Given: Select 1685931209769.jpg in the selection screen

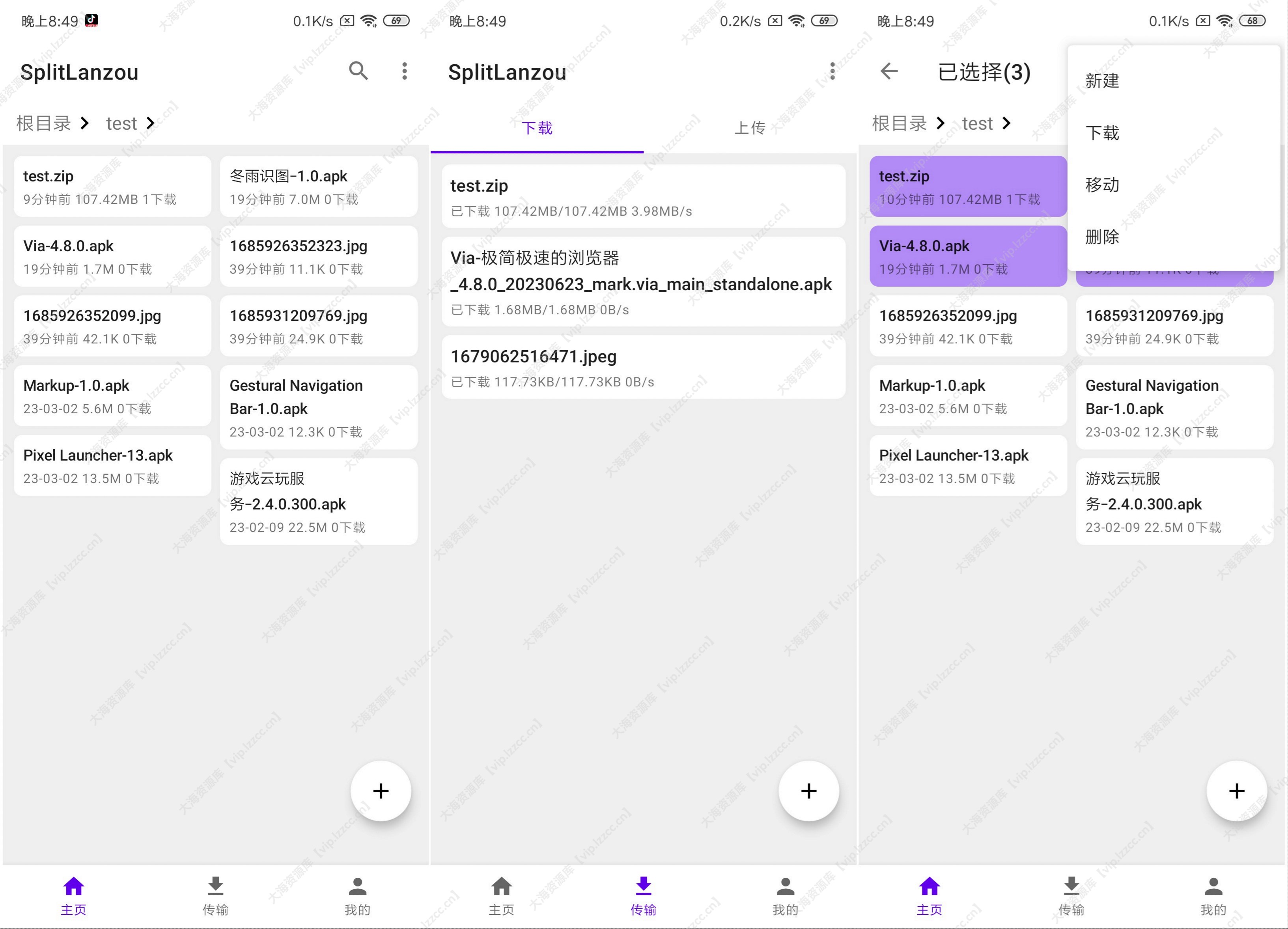Looking at the screenshot, I should (x=1174, y=326).
